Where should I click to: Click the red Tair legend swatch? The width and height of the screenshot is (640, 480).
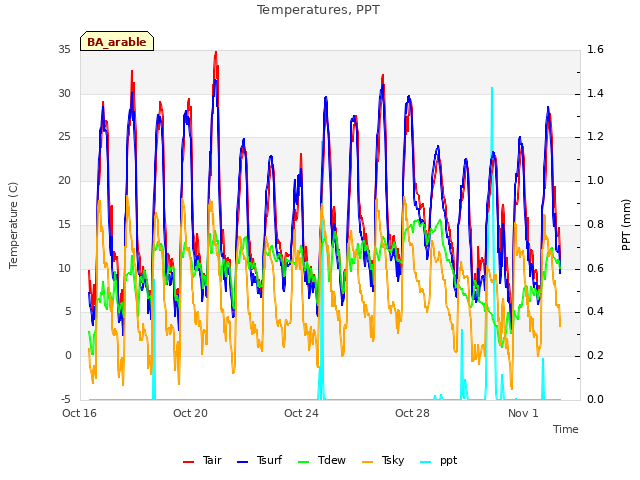188,462
